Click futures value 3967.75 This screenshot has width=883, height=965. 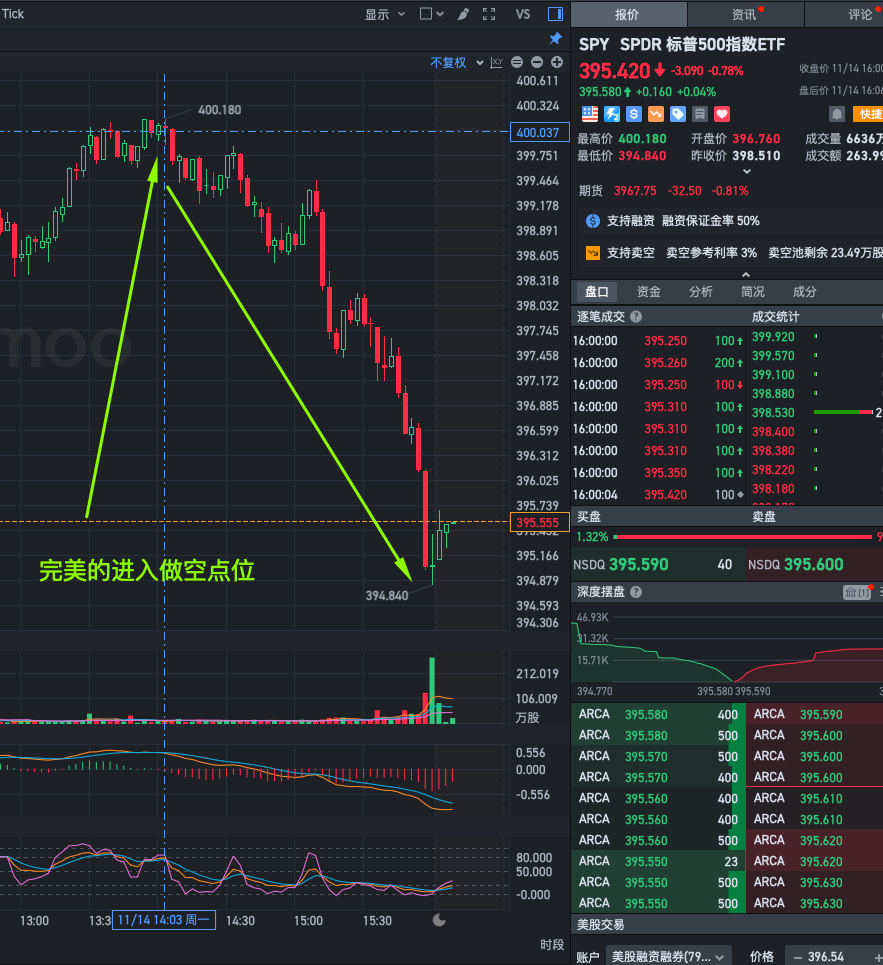[634, 191]
